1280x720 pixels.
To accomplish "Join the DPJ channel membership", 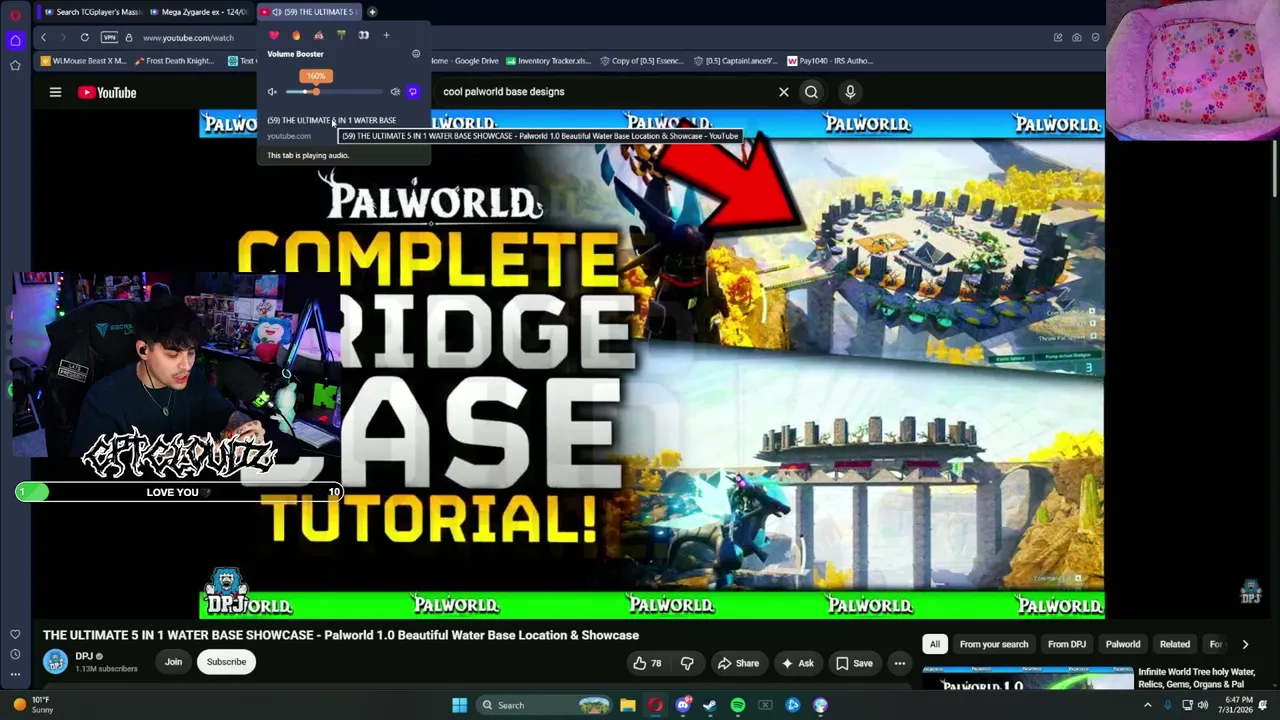I will 173,662.
